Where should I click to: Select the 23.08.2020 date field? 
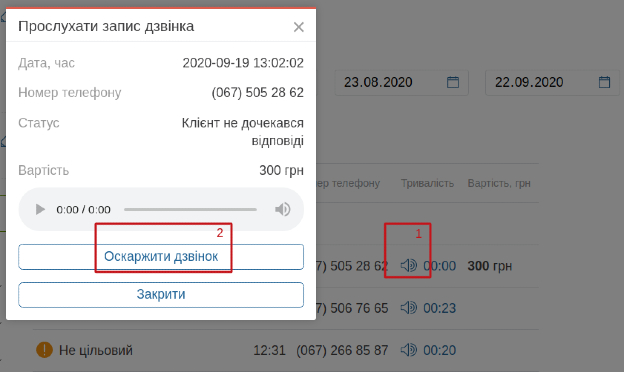click(402, 82)
